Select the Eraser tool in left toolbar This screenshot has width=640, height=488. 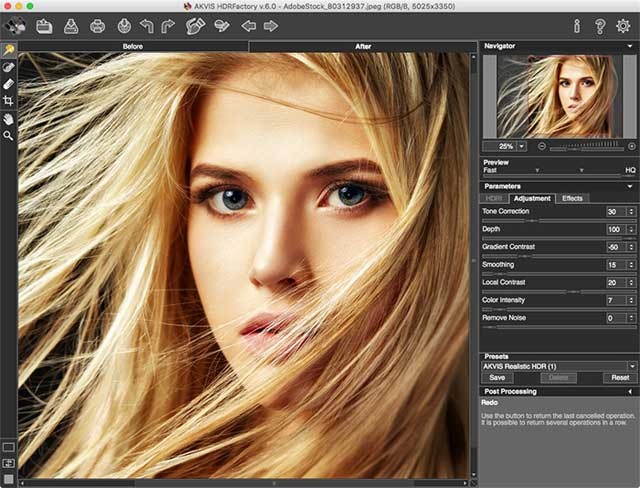[x=9, y=84]
